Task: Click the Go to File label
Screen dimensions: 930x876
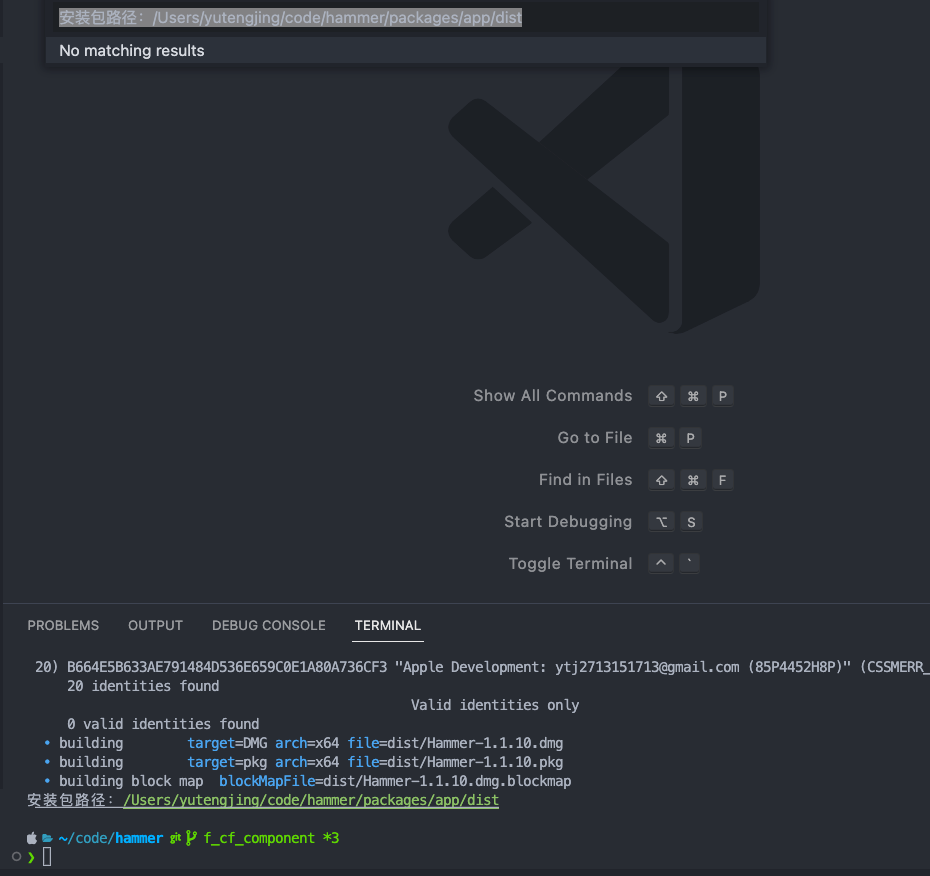Action: [x=595, y=438]
